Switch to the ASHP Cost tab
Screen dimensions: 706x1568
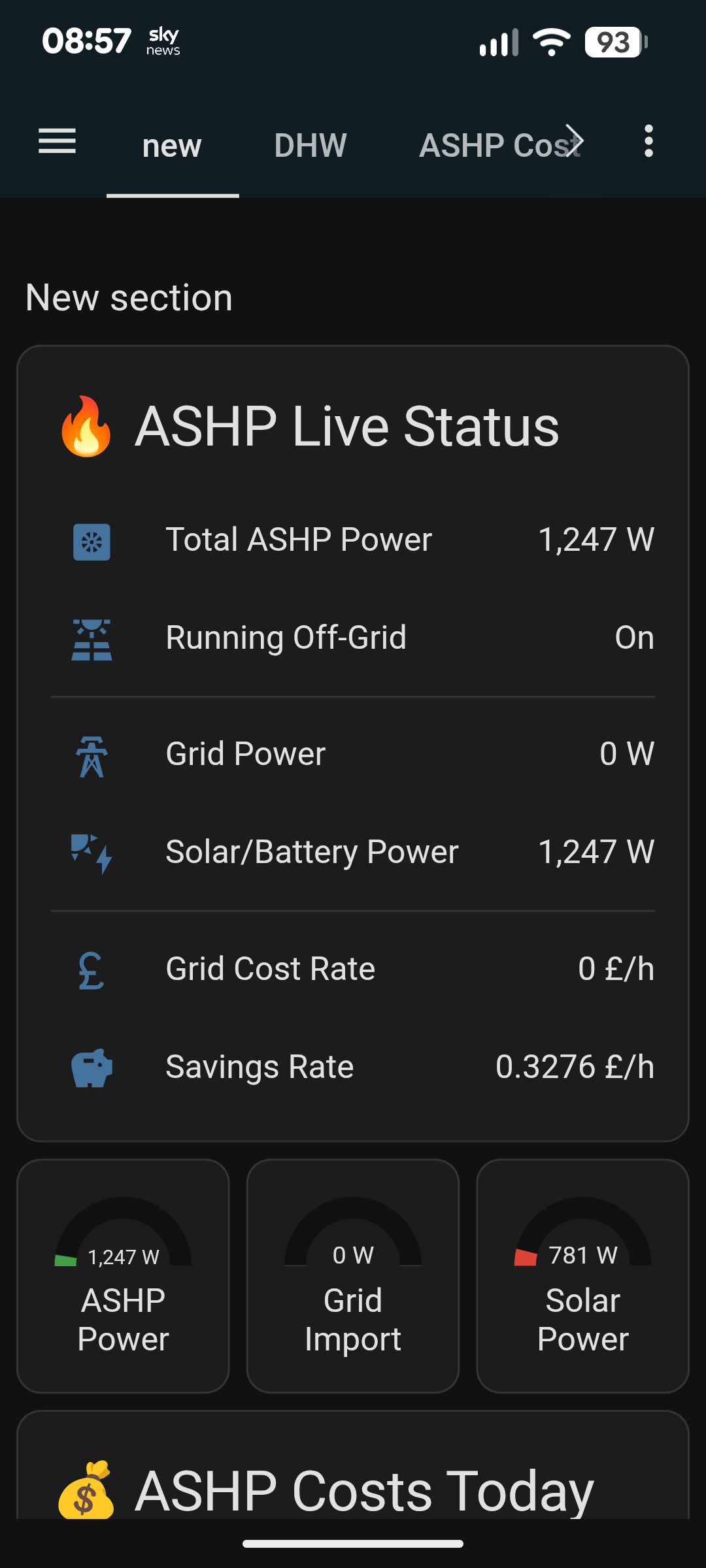pos(500,145)
